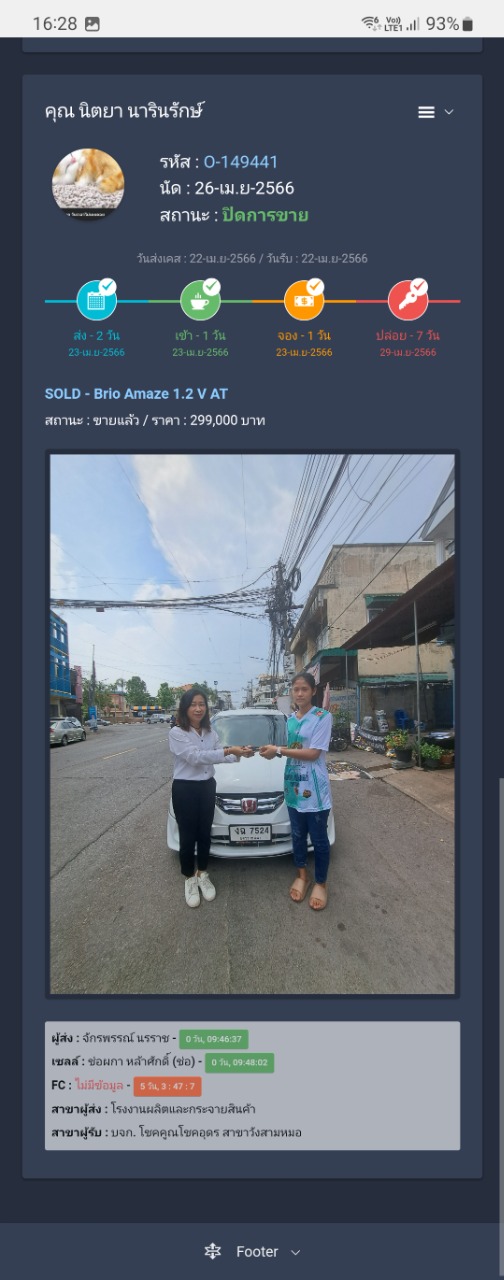
Task: Click the blue calendar stage icon
Action: 96,300
